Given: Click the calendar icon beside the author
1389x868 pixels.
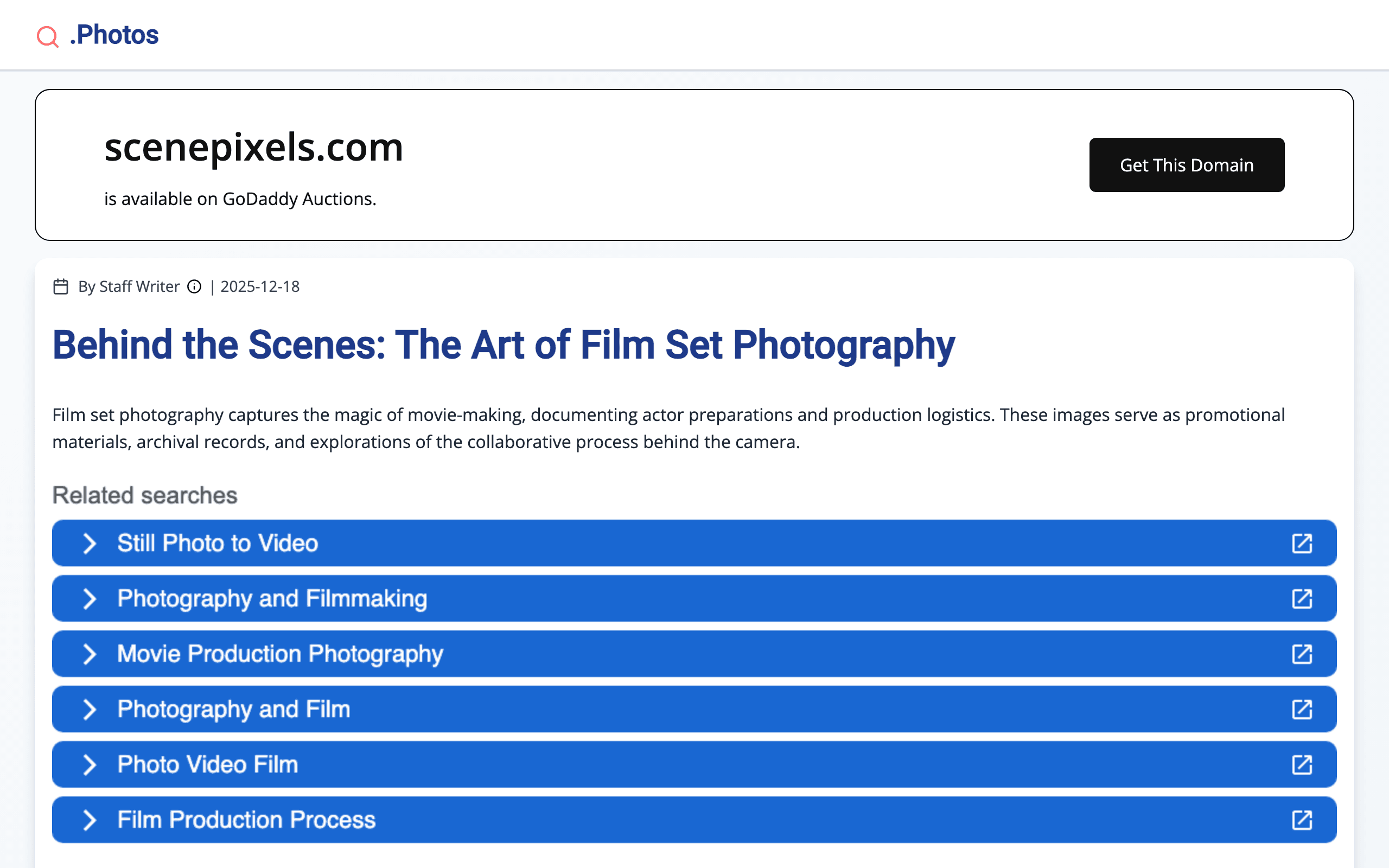Looking at the screenshot, I should (61, 286).
